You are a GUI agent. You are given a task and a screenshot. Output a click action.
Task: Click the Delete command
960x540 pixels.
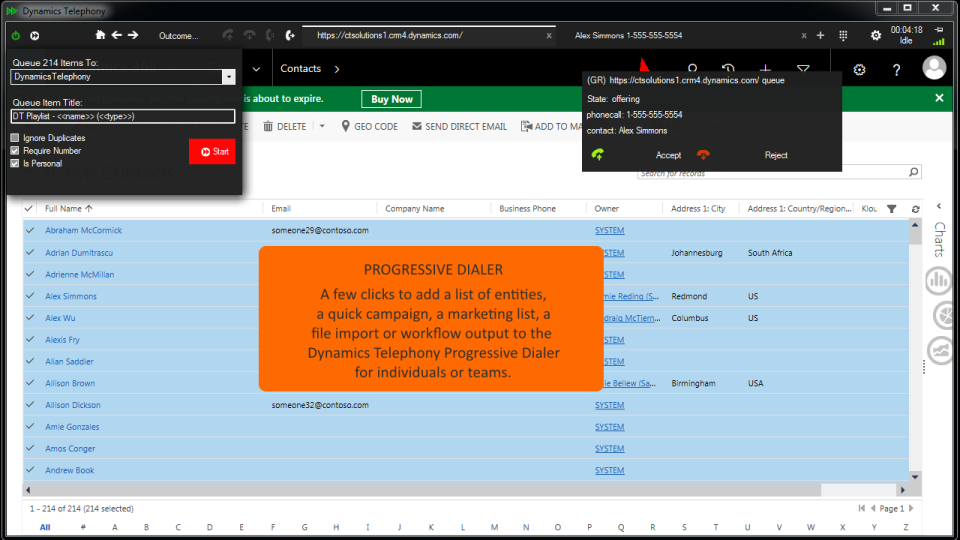click(285, 126)
